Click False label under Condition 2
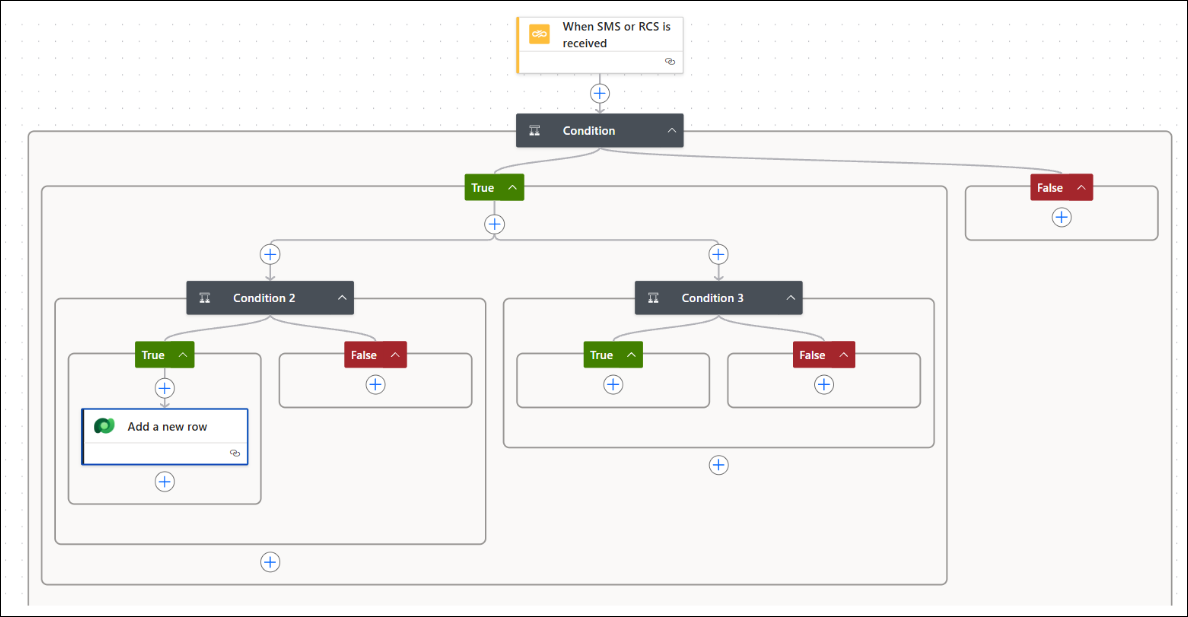 pos(364,355)
